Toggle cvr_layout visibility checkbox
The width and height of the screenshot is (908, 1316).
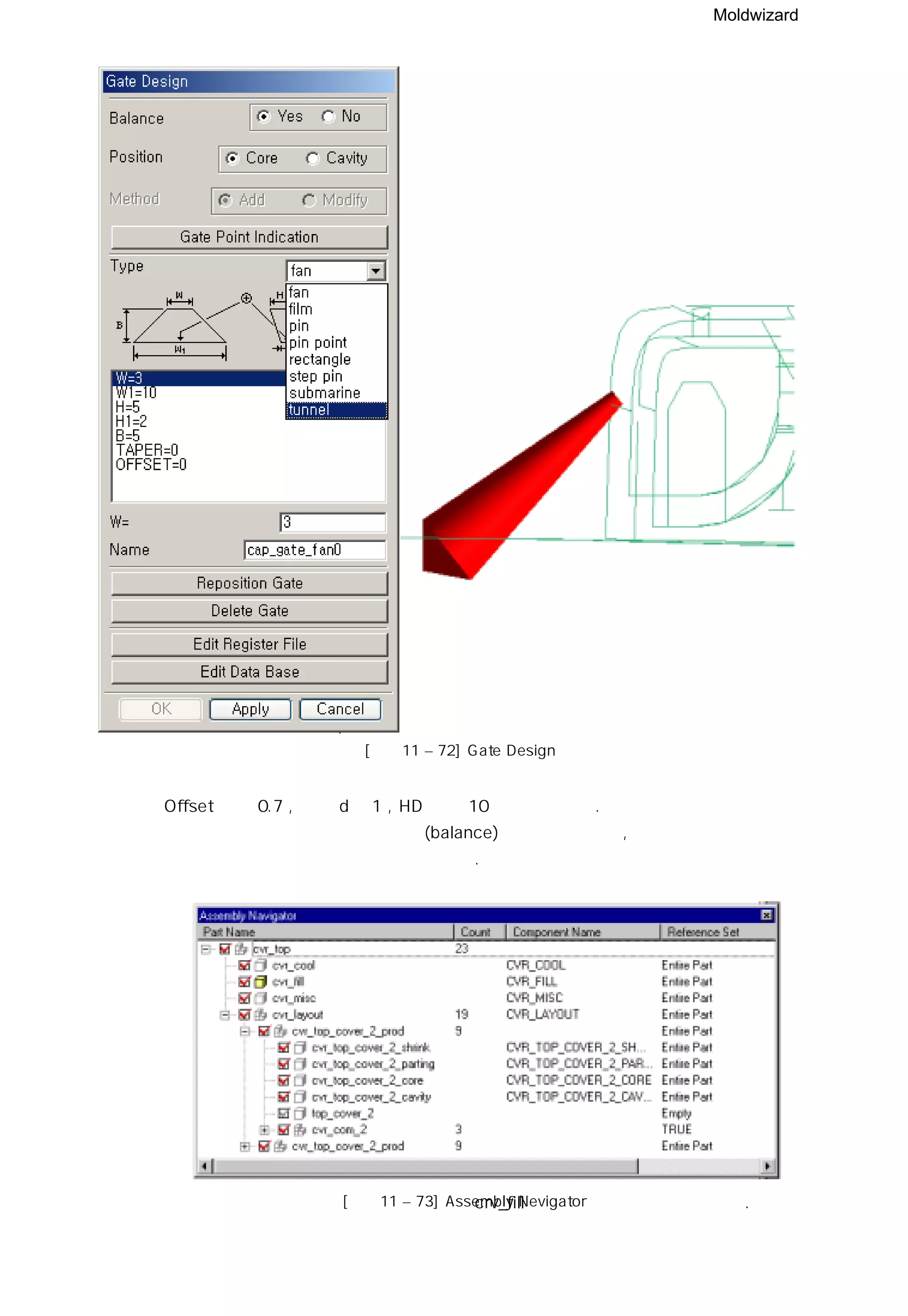click(x=245, y=1015)
